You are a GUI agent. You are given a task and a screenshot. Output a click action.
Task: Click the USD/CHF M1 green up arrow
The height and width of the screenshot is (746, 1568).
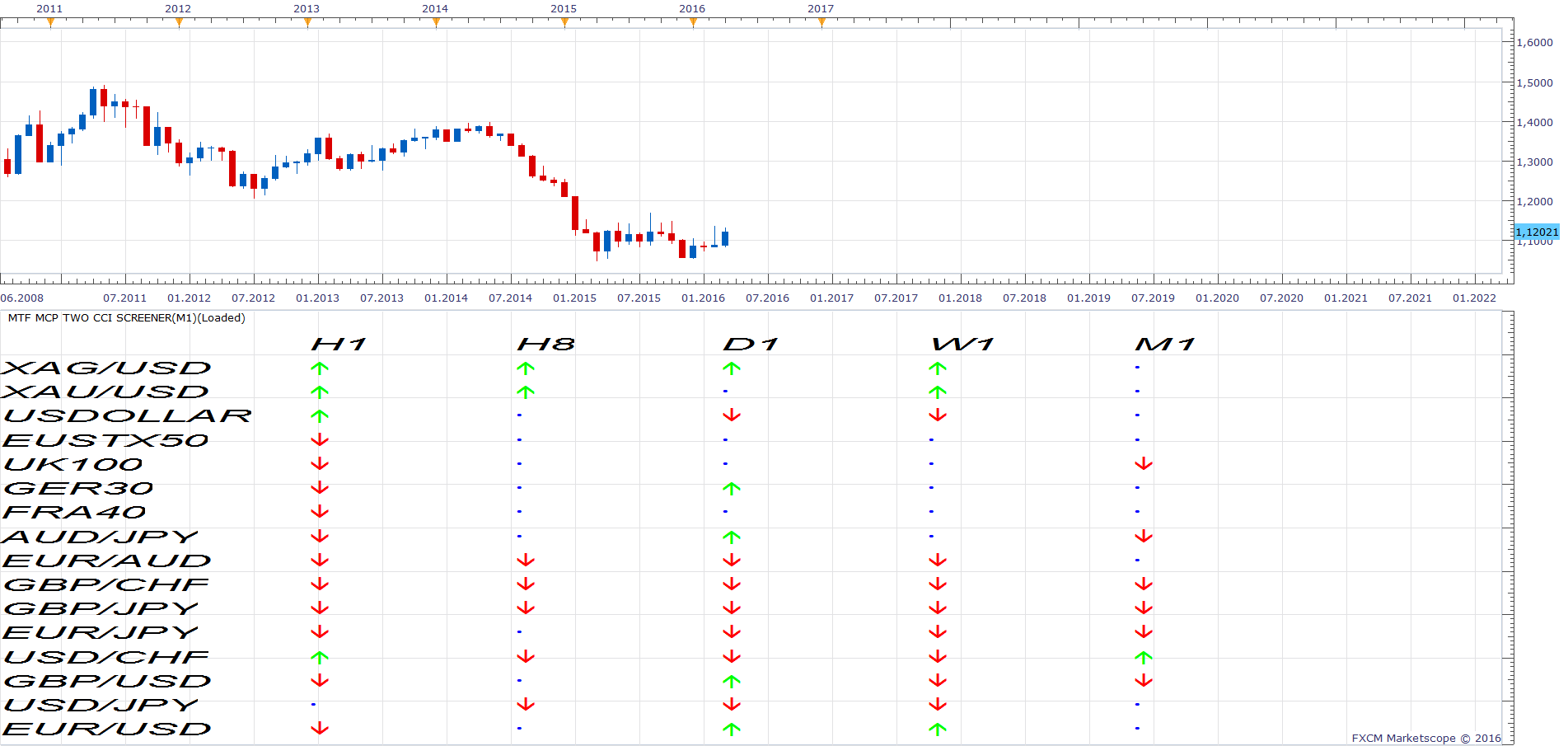tap(1144, 657)
